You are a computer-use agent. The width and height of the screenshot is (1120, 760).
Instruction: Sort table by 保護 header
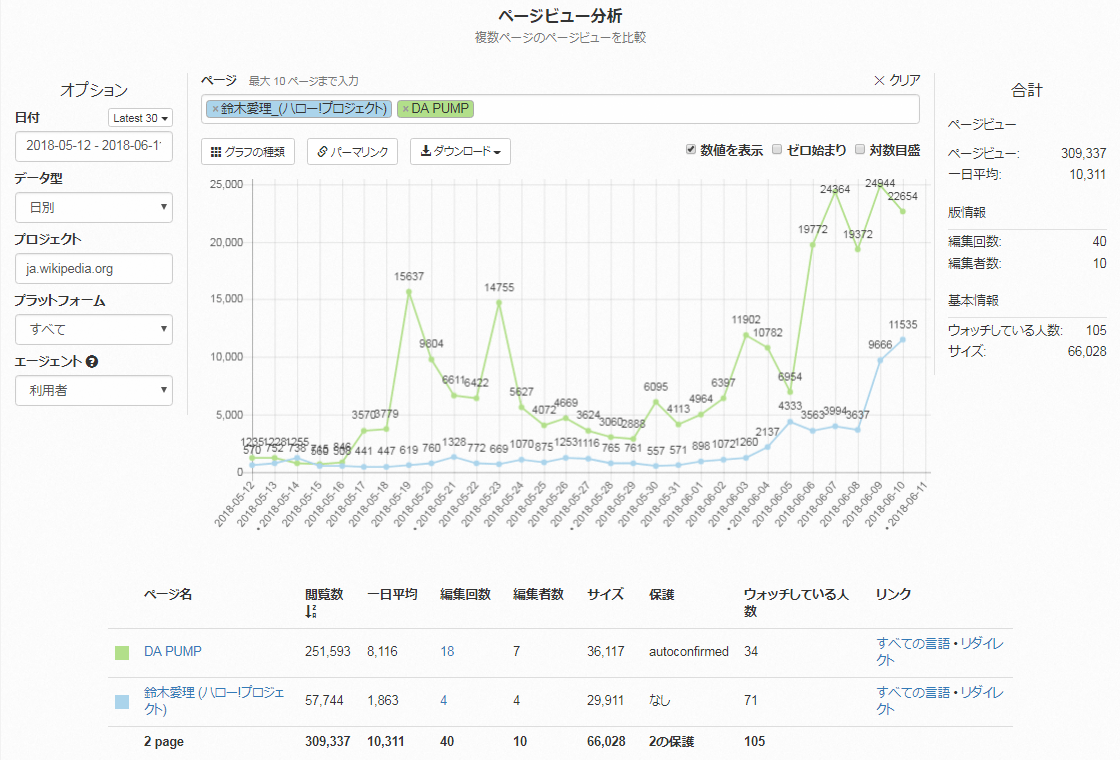[661, 594]
